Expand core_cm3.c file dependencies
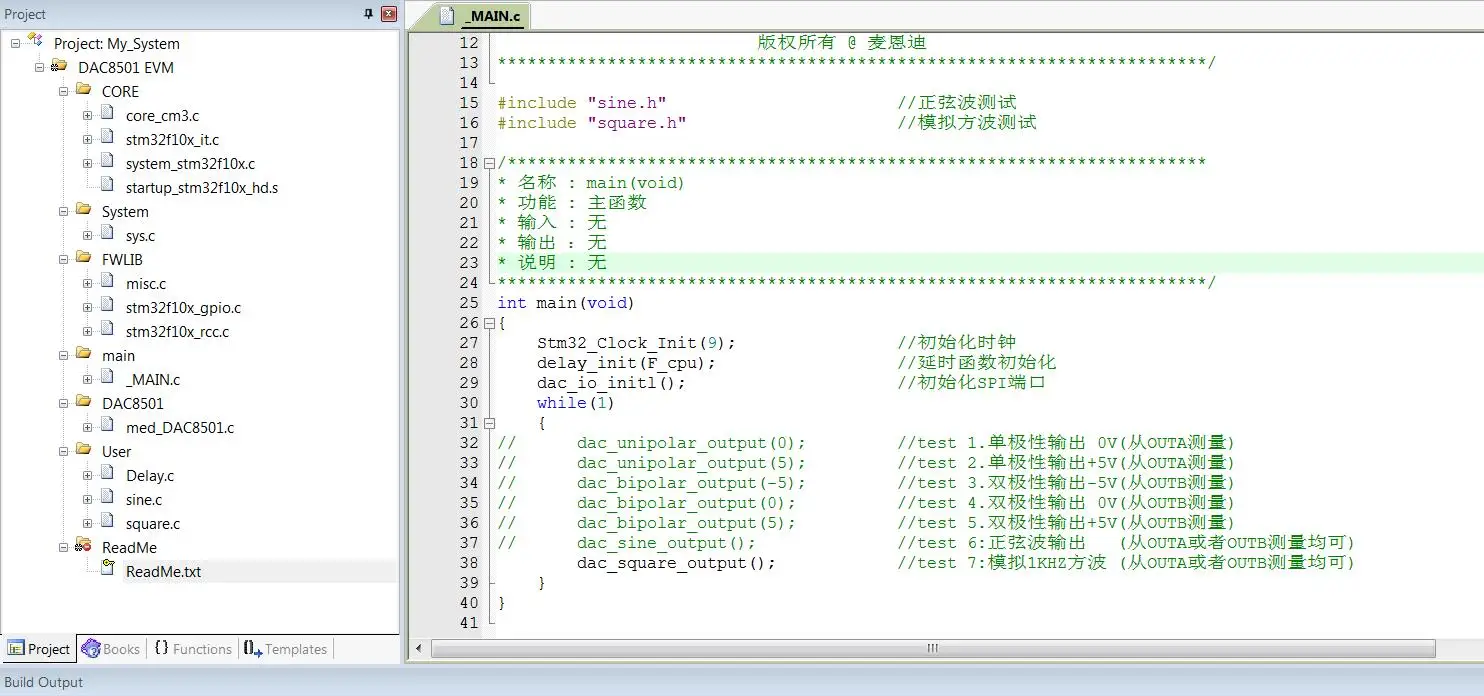Viewport: 1484px width, 696px height. coord(88,115)
